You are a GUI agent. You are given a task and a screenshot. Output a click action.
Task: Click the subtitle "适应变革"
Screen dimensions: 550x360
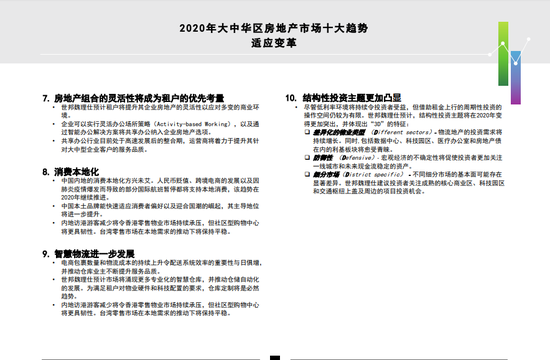click(274, 43)
